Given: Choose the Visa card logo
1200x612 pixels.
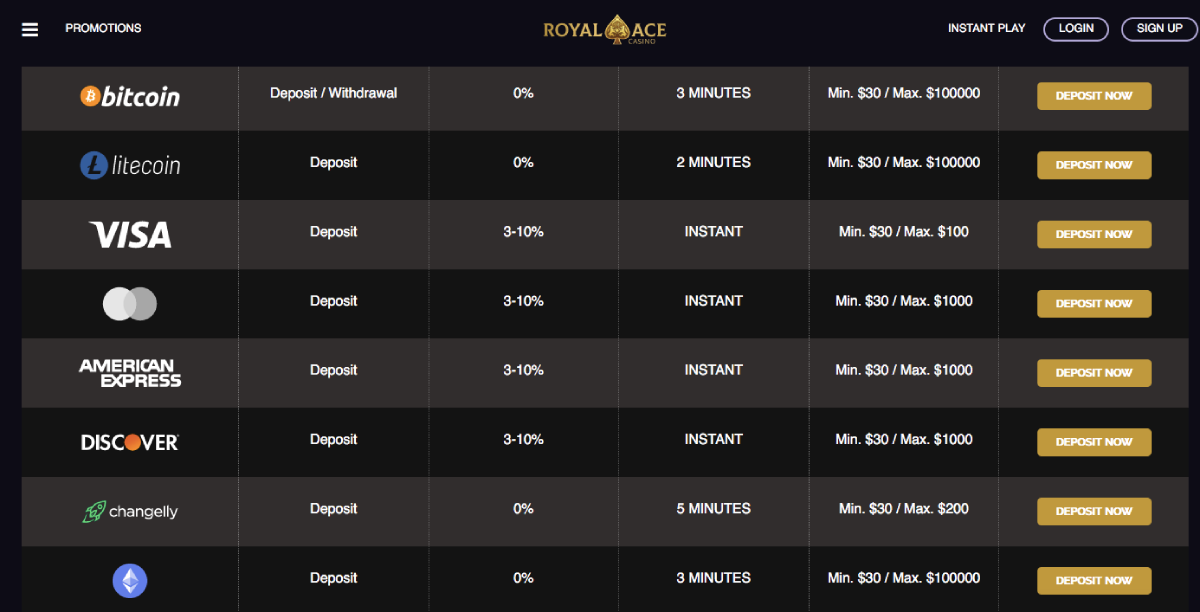Looking at the screenshot, I should click(130, 235).
